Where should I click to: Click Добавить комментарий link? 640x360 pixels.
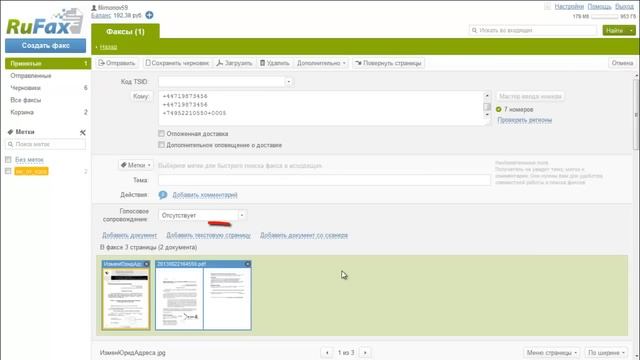(205, 195)
